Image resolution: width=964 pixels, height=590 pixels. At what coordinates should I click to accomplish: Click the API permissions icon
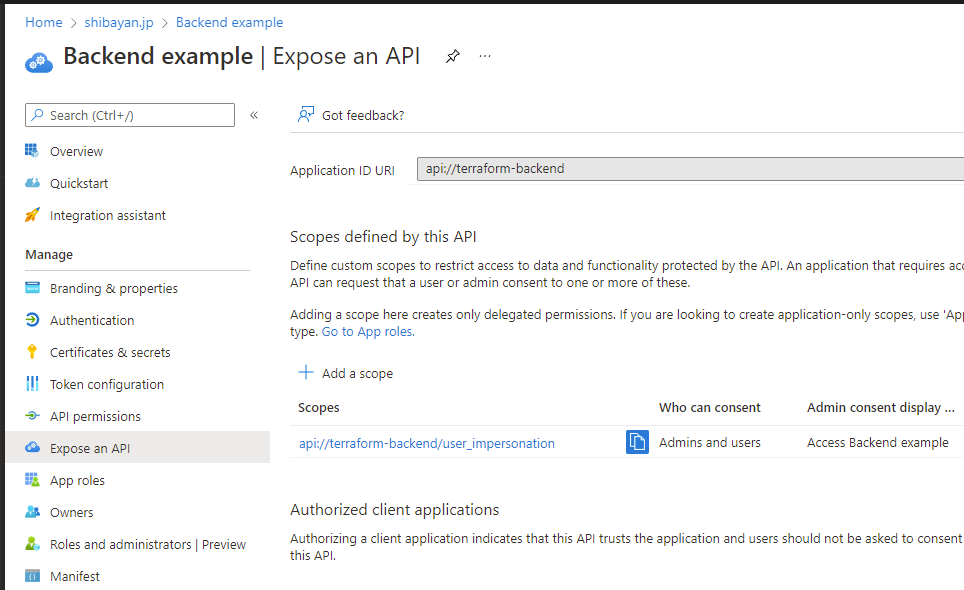point(32,415)
